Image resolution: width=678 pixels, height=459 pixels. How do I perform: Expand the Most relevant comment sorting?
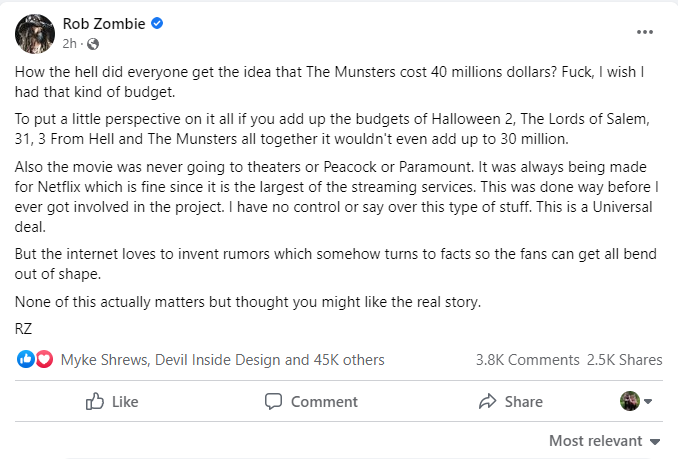[605, 441]
